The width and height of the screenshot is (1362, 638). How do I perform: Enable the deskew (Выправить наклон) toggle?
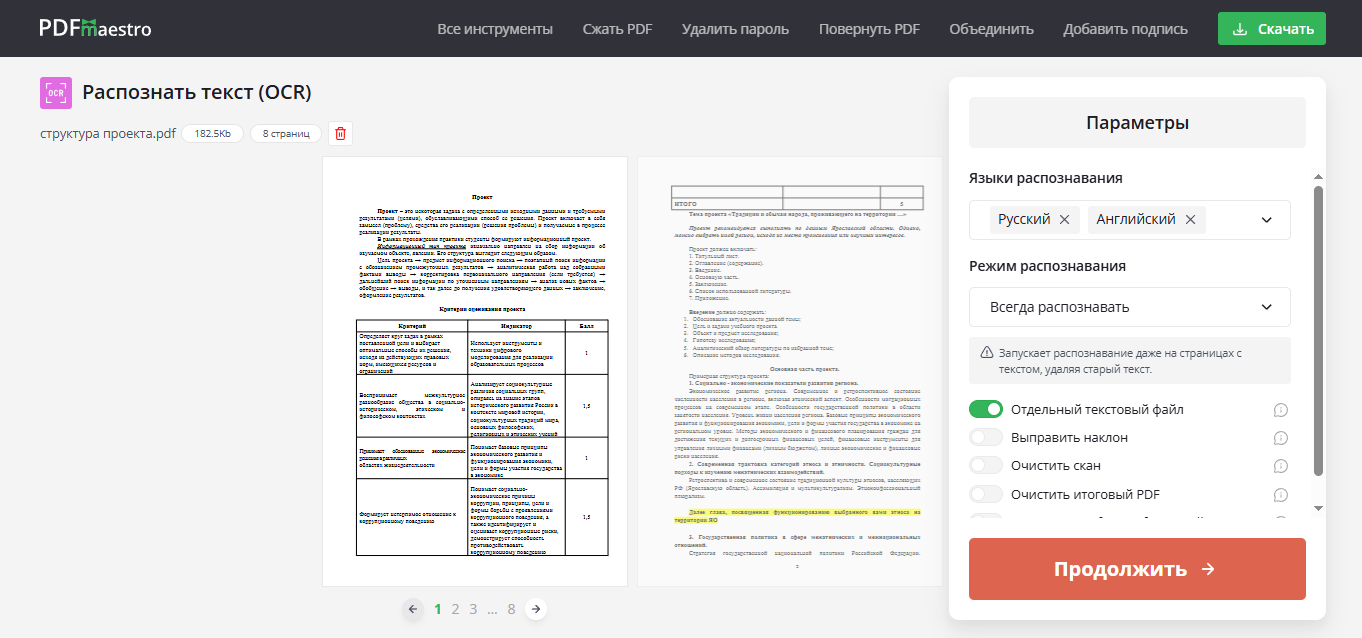coord(986,437)
